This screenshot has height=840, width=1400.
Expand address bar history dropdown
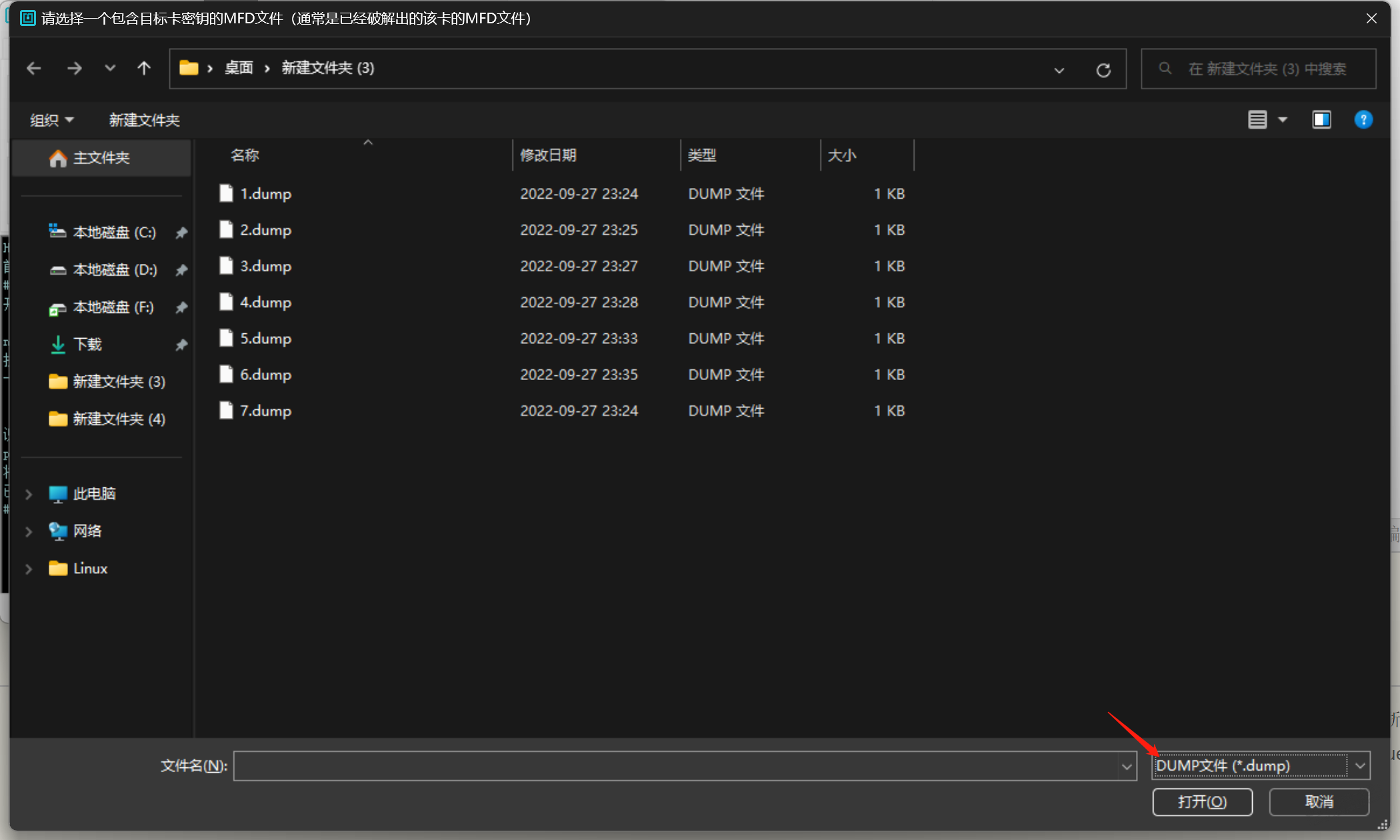tap(1059, 69)
